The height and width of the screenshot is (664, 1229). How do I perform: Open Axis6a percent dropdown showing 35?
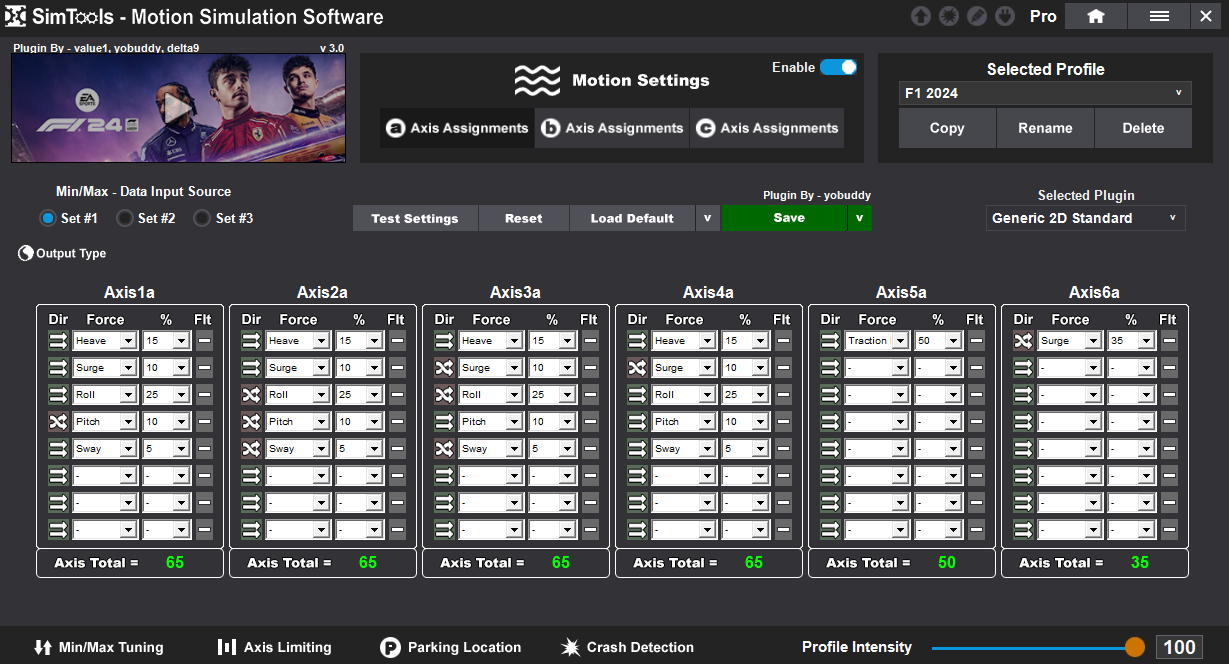point(1131,341)
